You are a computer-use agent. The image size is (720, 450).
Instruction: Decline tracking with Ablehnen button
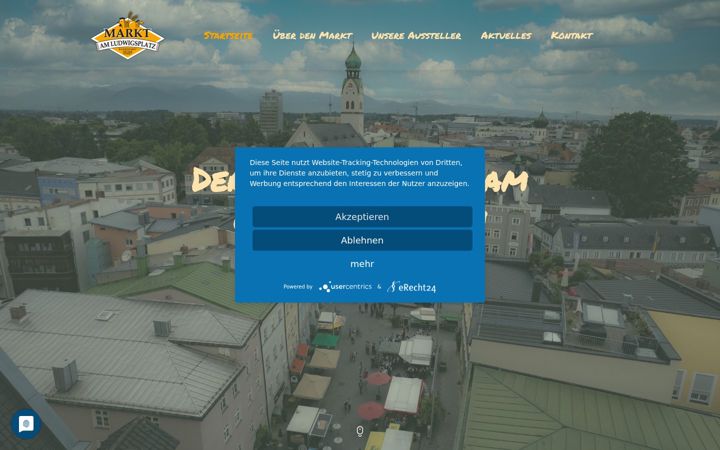tap(362, 240)
